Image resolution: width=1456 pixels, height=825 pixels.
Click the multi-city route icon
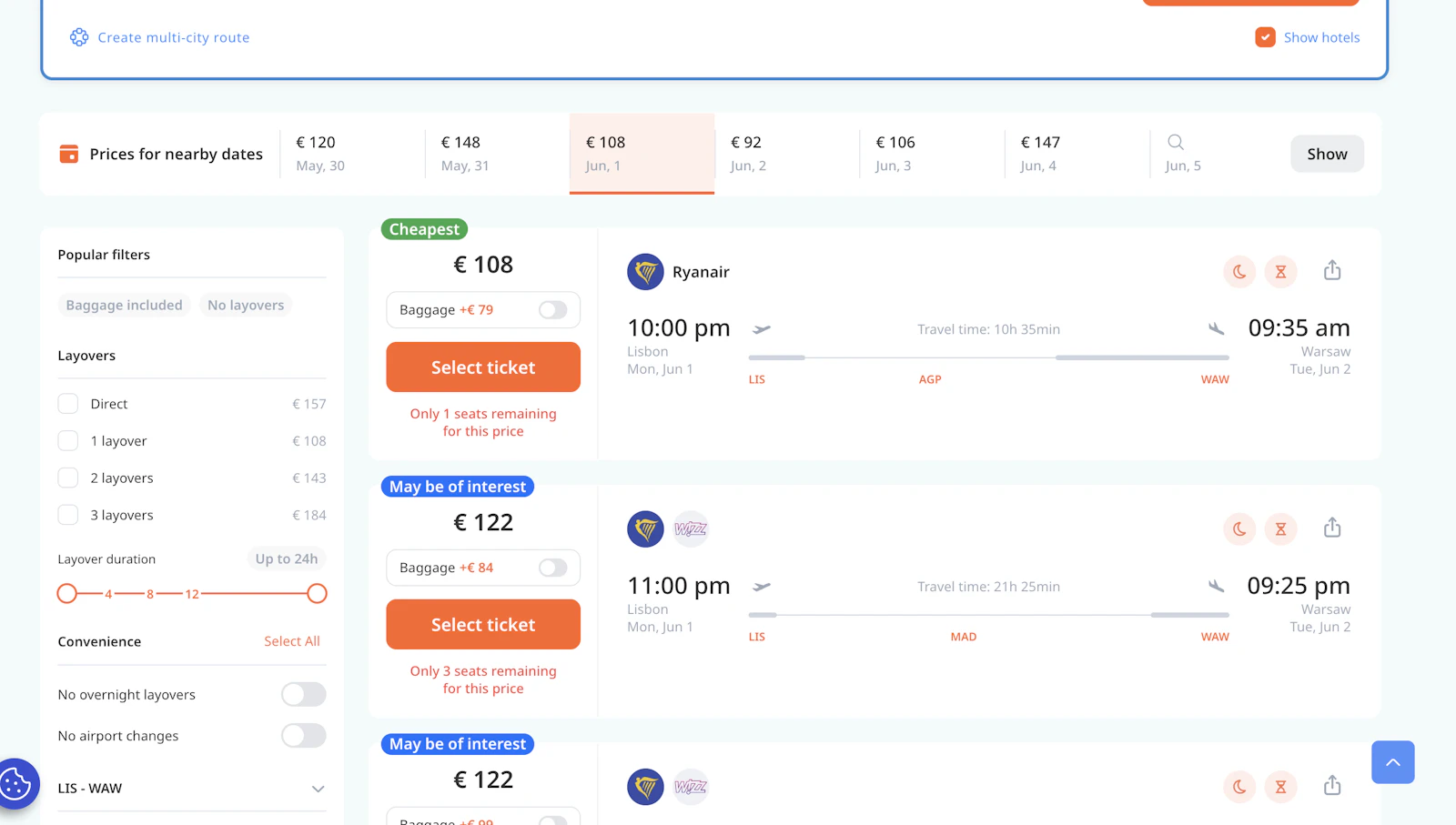click(x=79, y=37)
